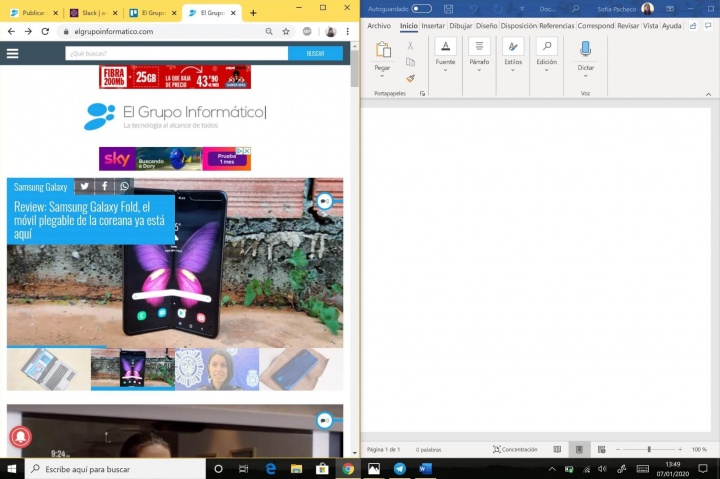Image resolution: width=720 pixels, height=479 pixels.
Task: Share article on Facebook icon
Action: point(105,186)
